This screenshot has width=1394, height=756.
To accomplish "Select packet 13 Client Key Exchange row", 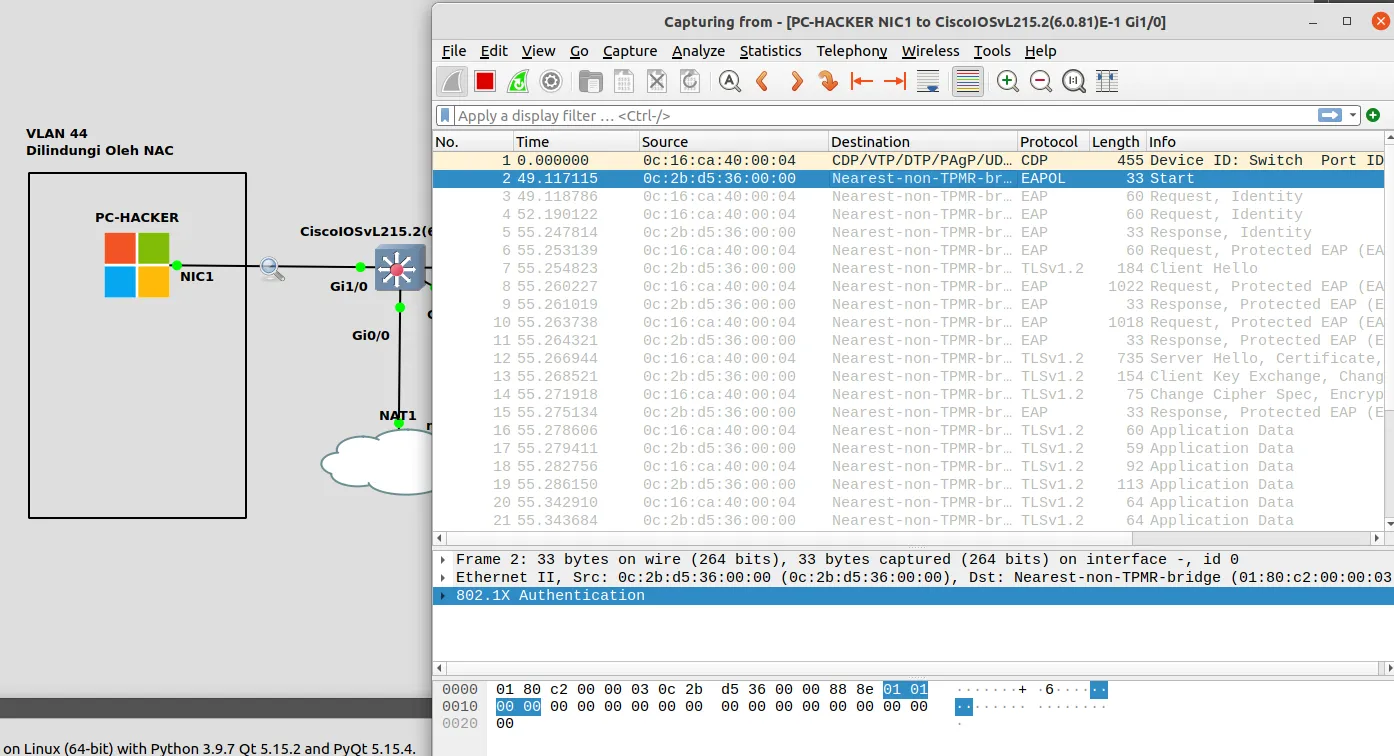I will (909, 376).
